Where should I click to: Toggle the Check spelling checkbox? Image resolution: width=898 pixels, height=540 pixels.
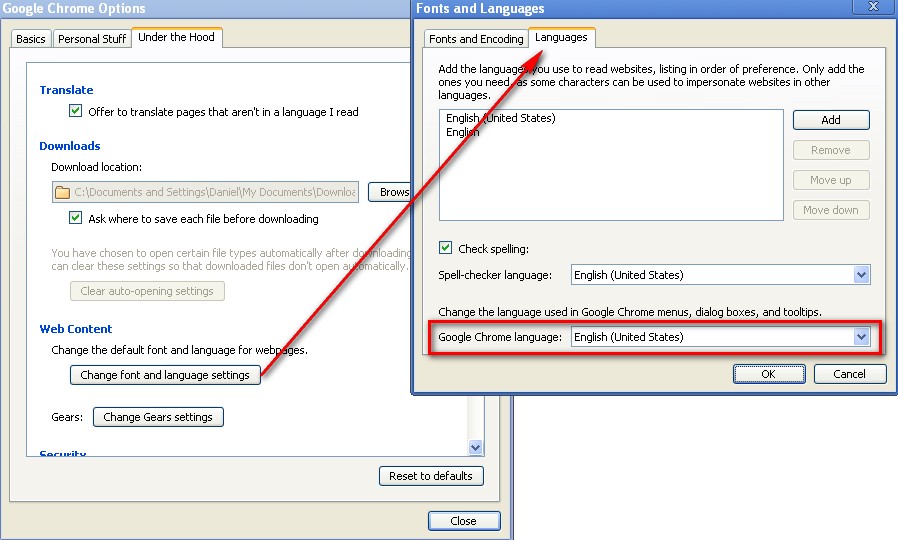point(445,247)
